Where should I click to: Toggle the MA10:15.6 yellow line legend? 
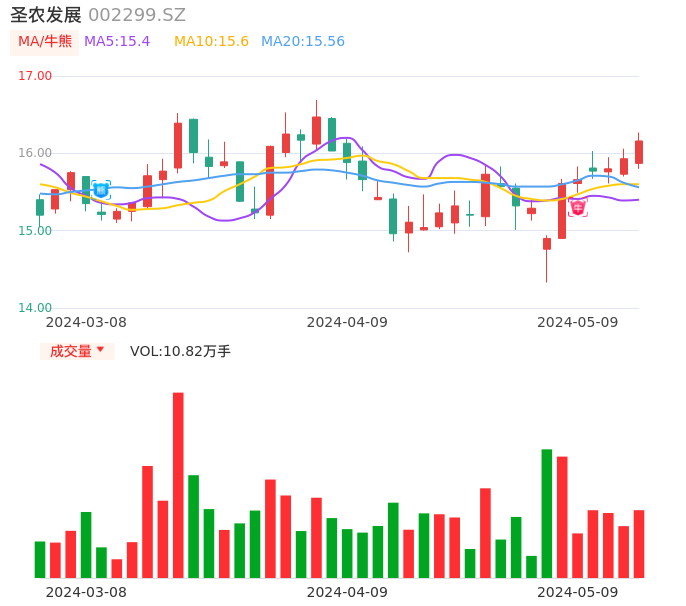point(211,42)
